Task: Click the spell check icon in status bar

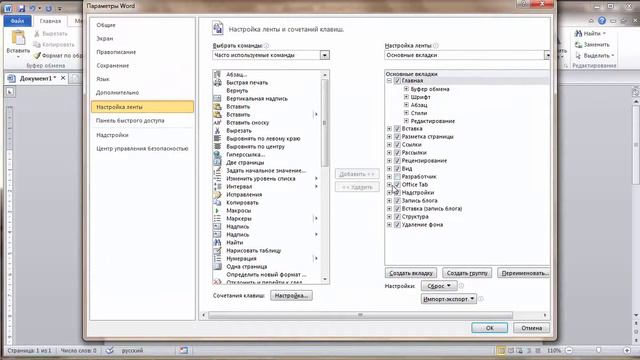Action: (x=109, y=350)
